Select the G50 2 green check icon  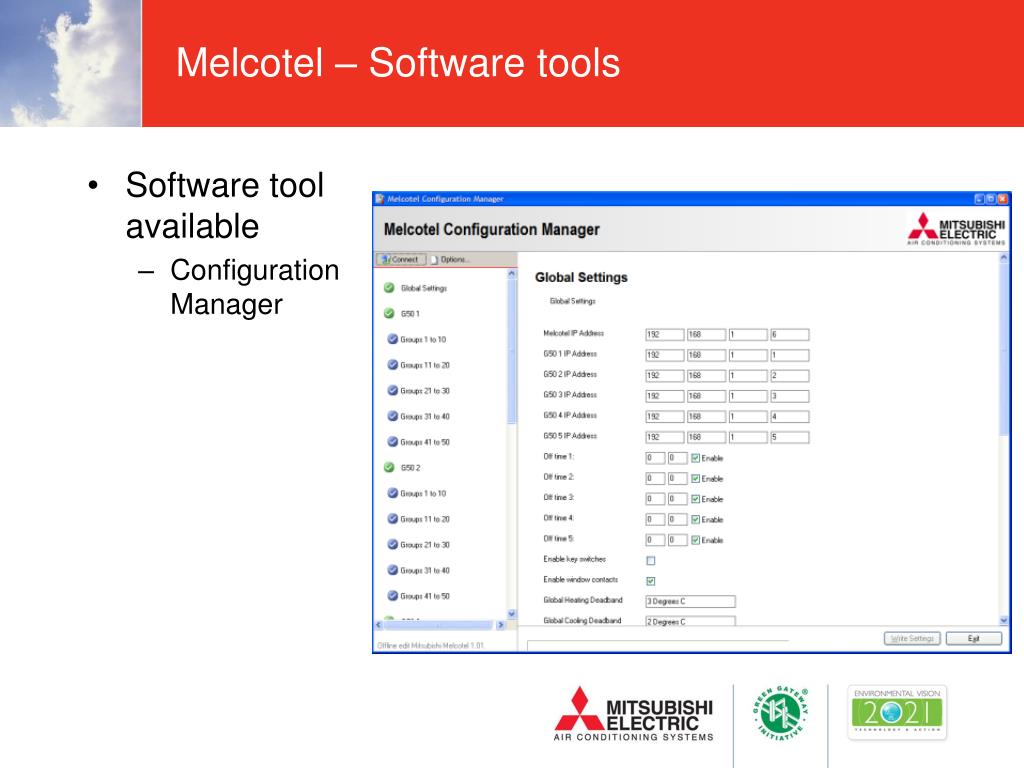[389, 468]
